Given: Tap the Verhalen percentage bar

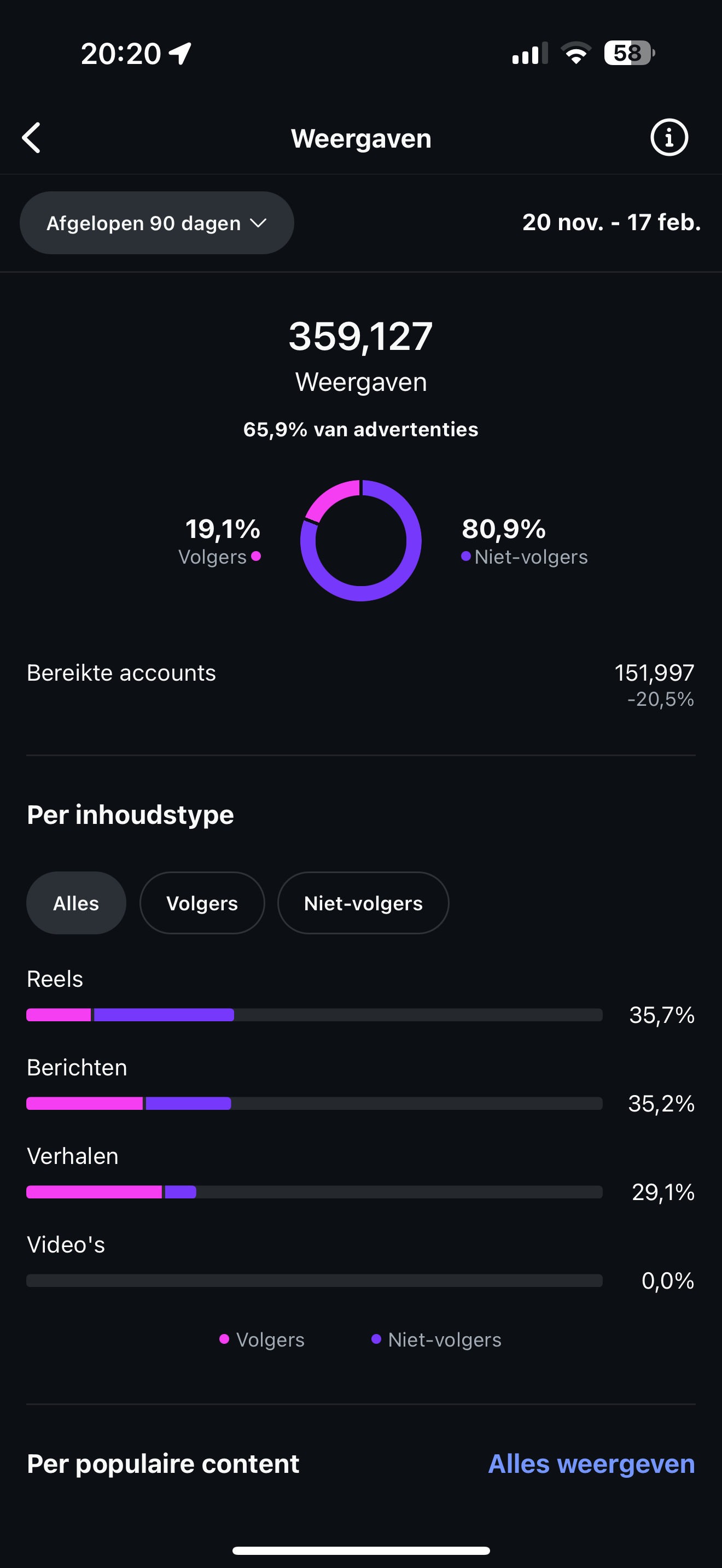Looking at the screenshot, I should pyautogui.click(x=314, y=1192).
